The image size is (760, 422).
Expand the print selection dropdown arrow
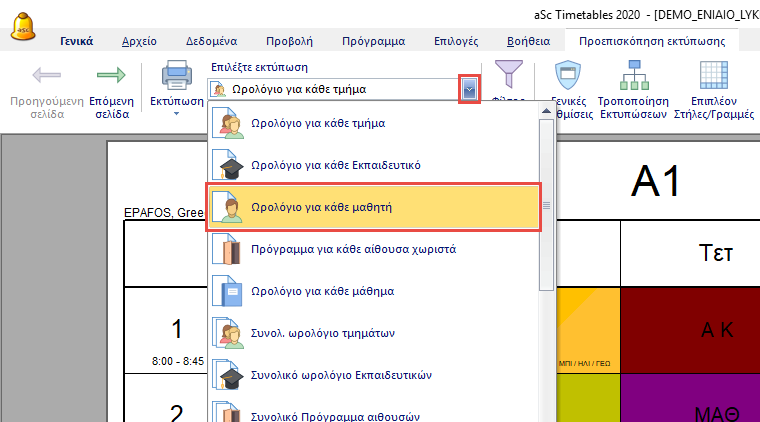coord(469,89)
